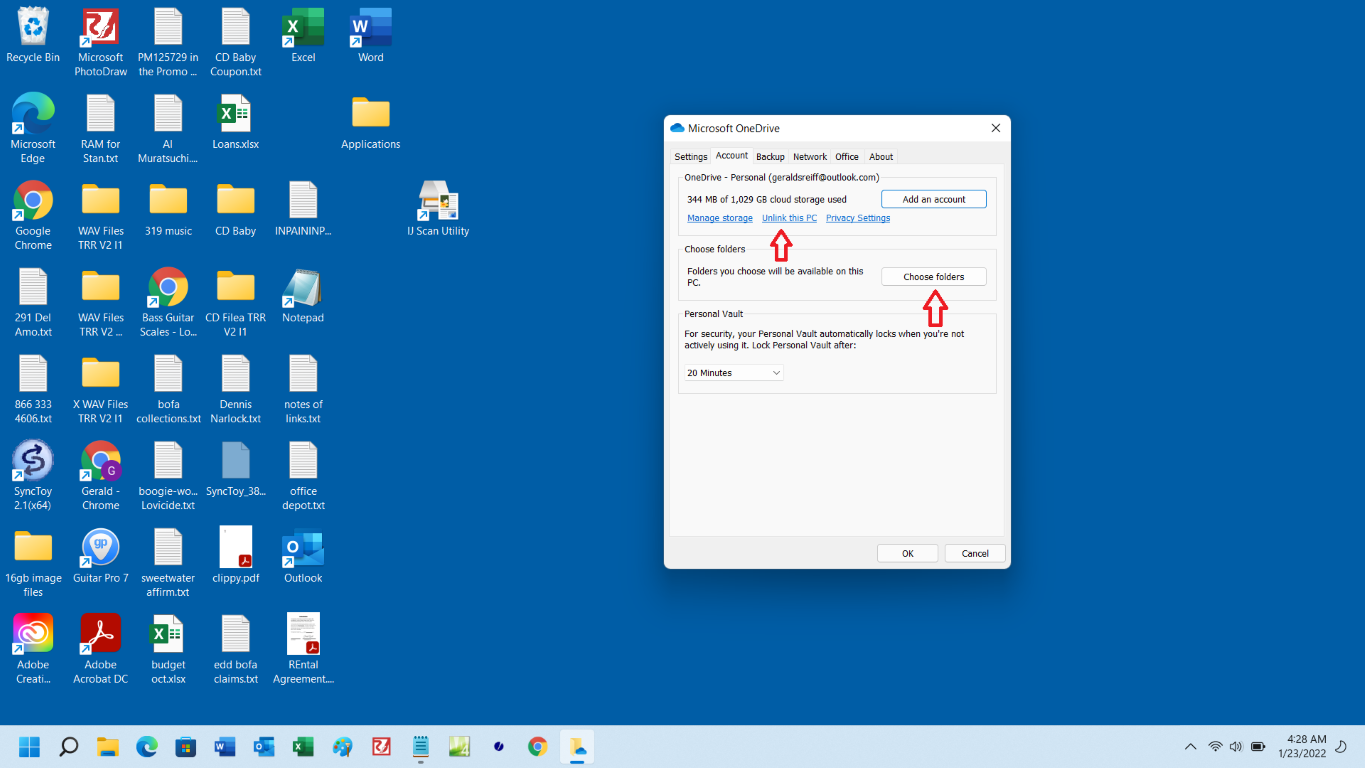Select the Account tab
The image size is (1365, 768).
(731, 156)
